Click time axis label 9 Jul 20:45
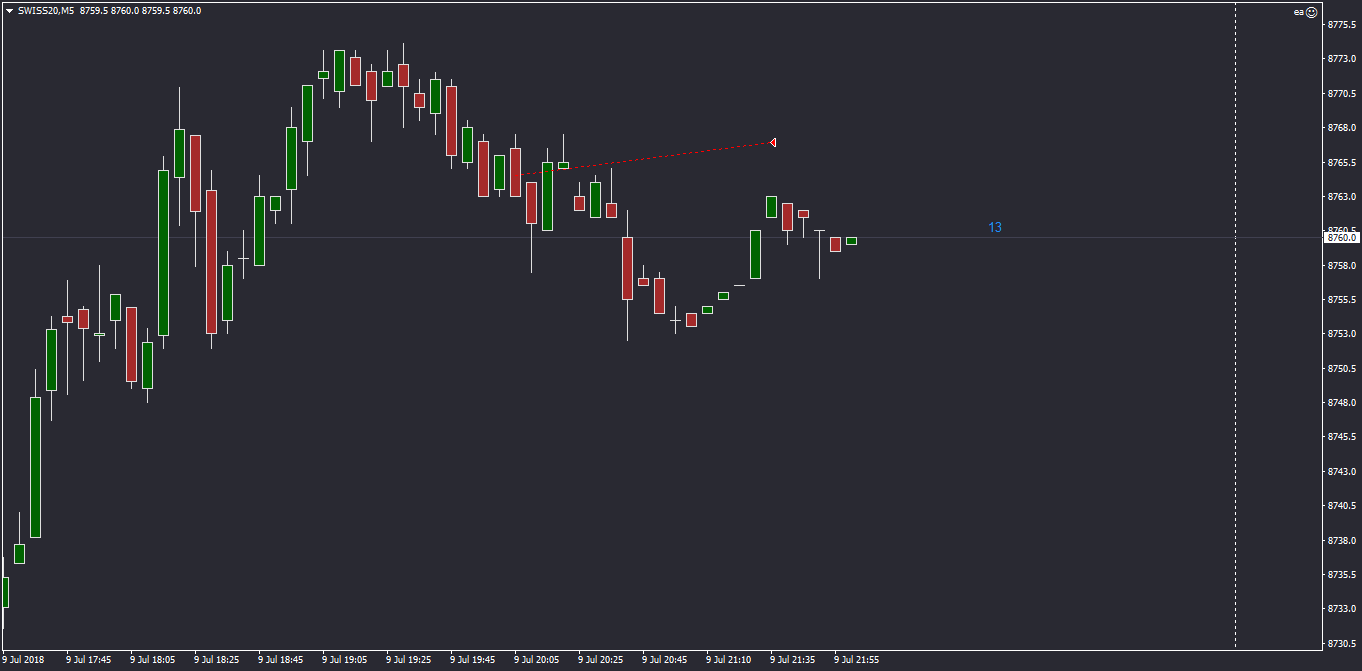Screen dimensions: 1362x671 [665, 660]
